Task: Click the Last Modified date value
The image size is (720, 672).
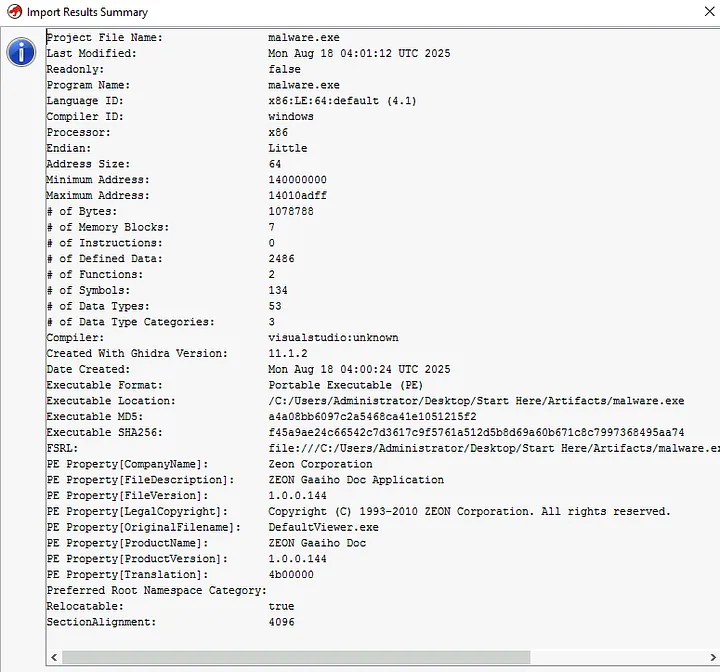Action: coord(359,53)
